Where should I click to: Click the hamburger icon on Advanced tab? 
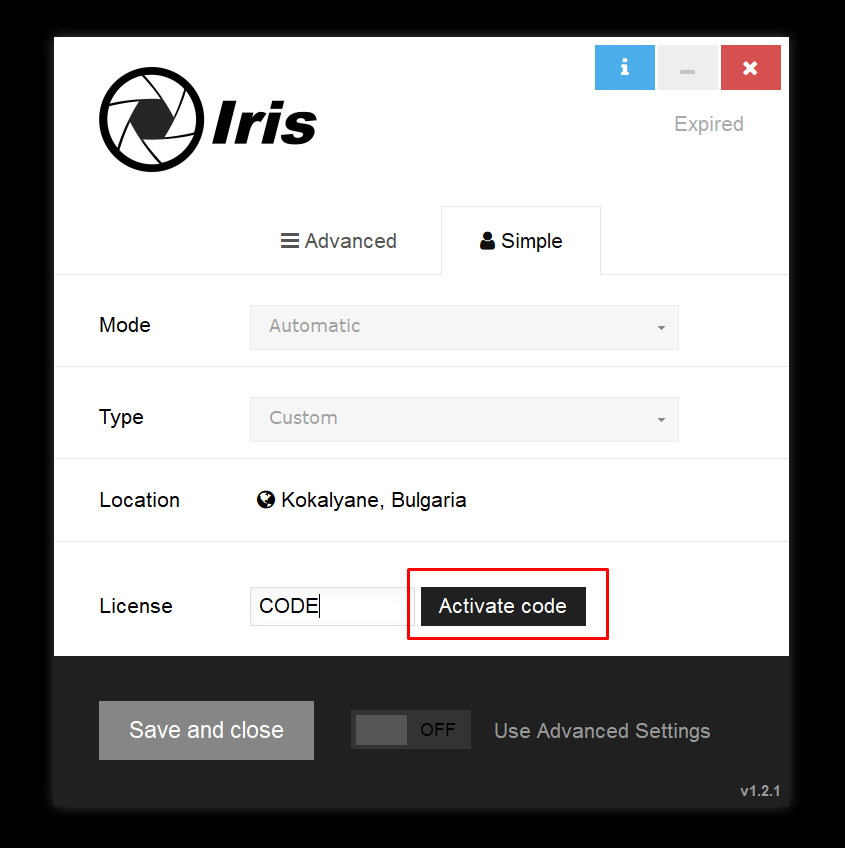[x=290, y=241]
